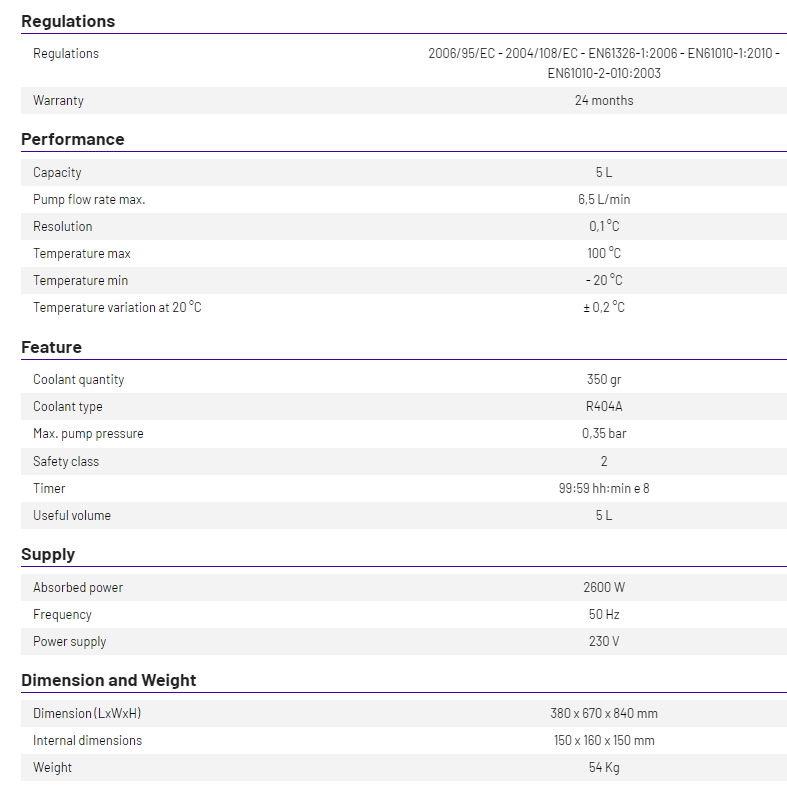Select the Safety class row label
787x786 pixels.
point(66,462)
